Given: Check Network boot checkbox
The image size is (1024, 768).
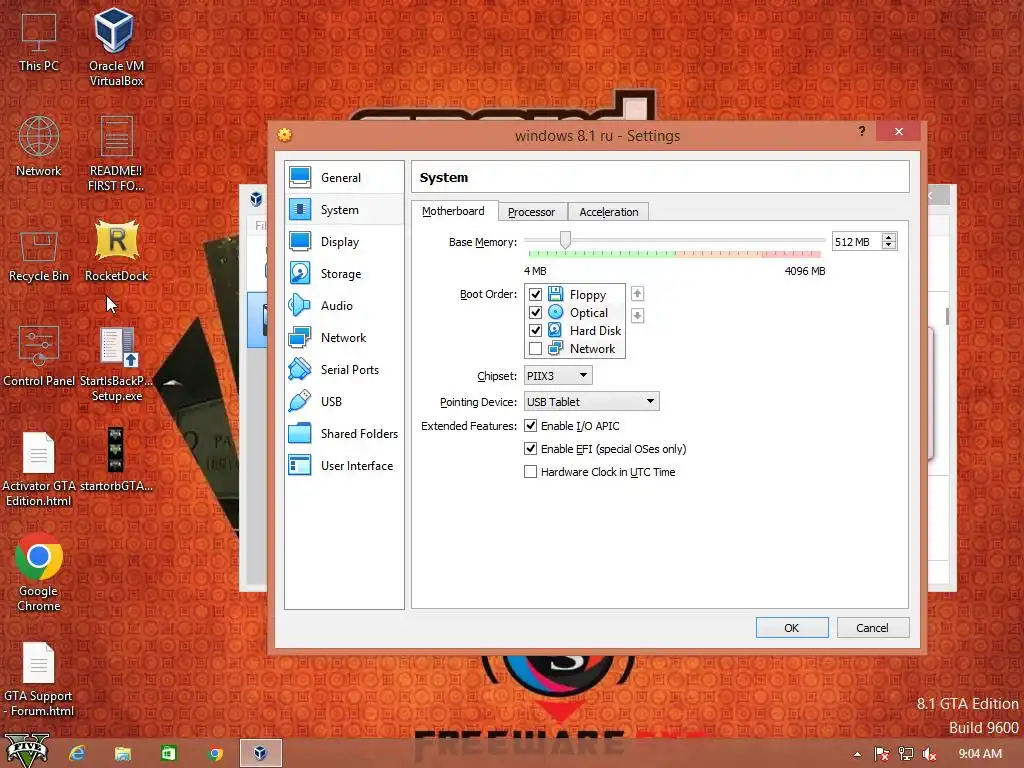Looking at the screenshot, I should click(536, 349).
